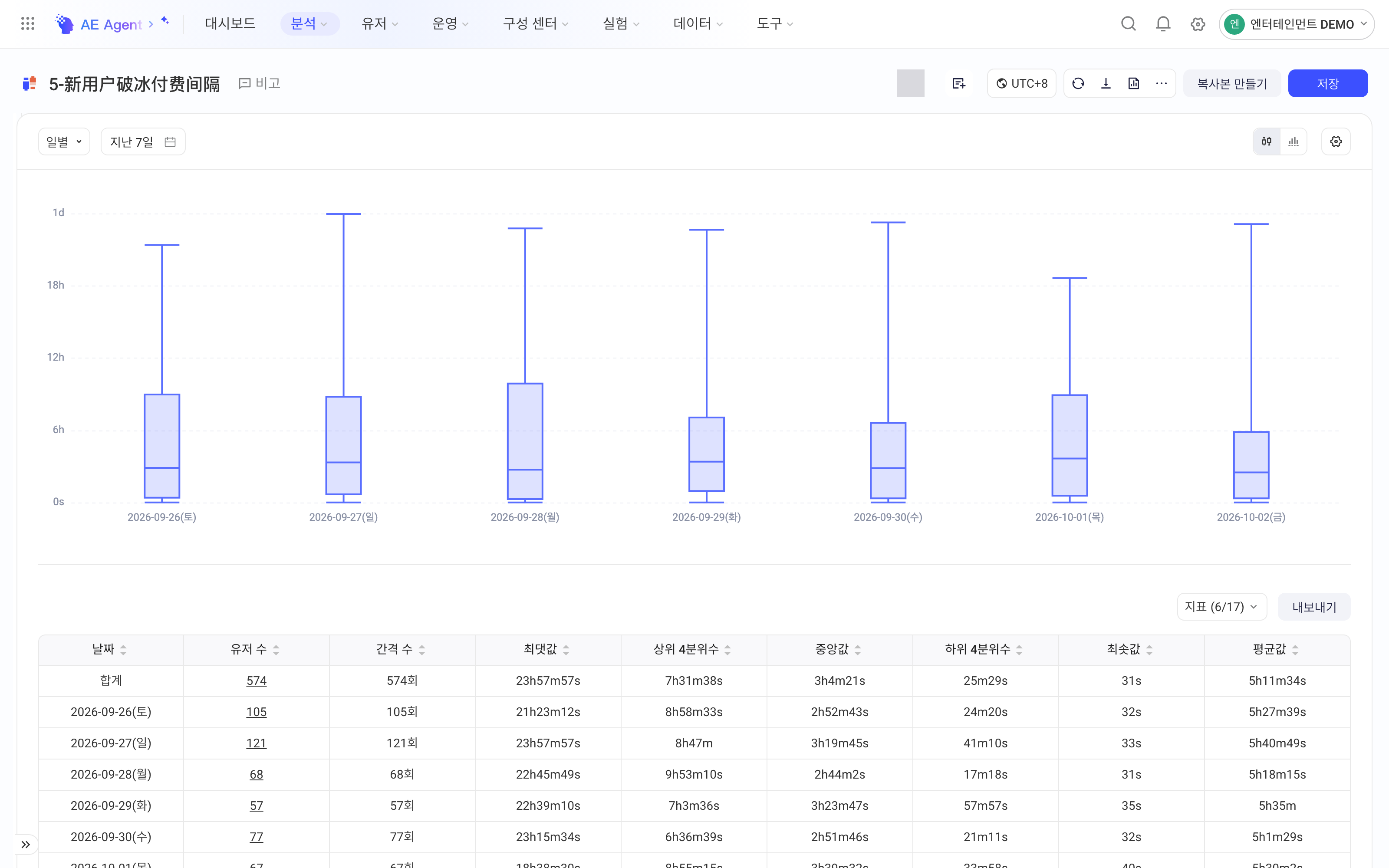Open user count 121 link
This screenshot has width=1389, height=868.
(x=256, y=743)
